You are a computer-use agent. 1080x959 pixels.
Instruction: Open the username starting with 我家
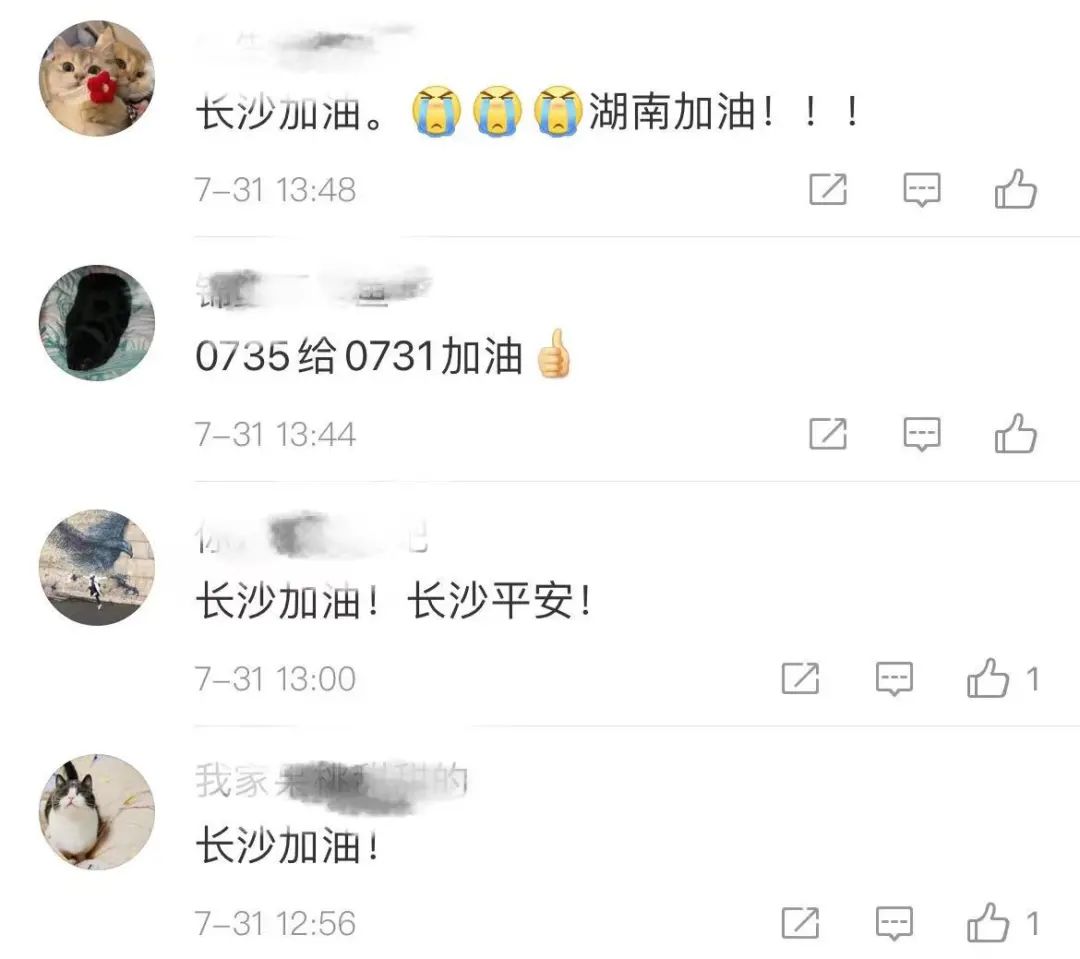[332, 783]
